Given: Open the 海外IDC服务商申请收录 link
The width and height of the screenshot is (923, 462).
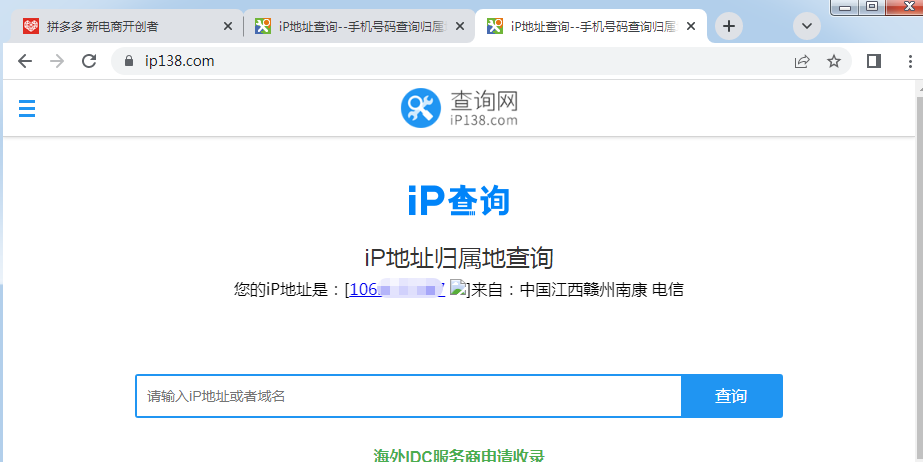Looking at the screenshot, I should tap(459, 455).
